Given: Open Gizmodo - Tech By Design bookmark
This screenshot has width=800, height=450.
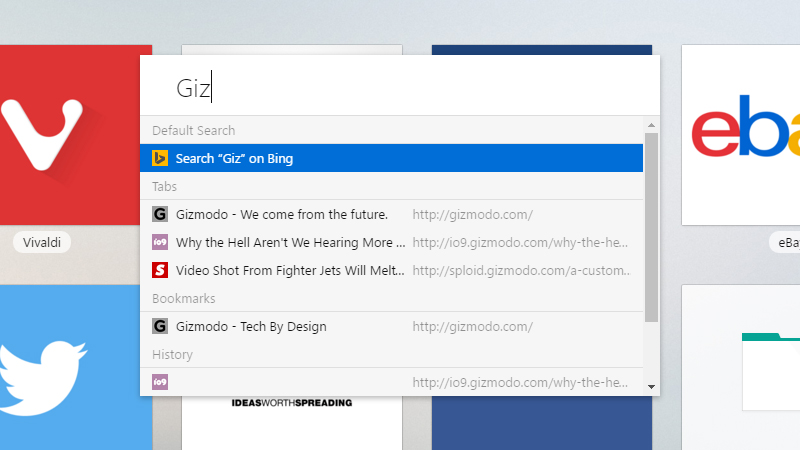Looking at the screenshot, I should click(391, 327).
